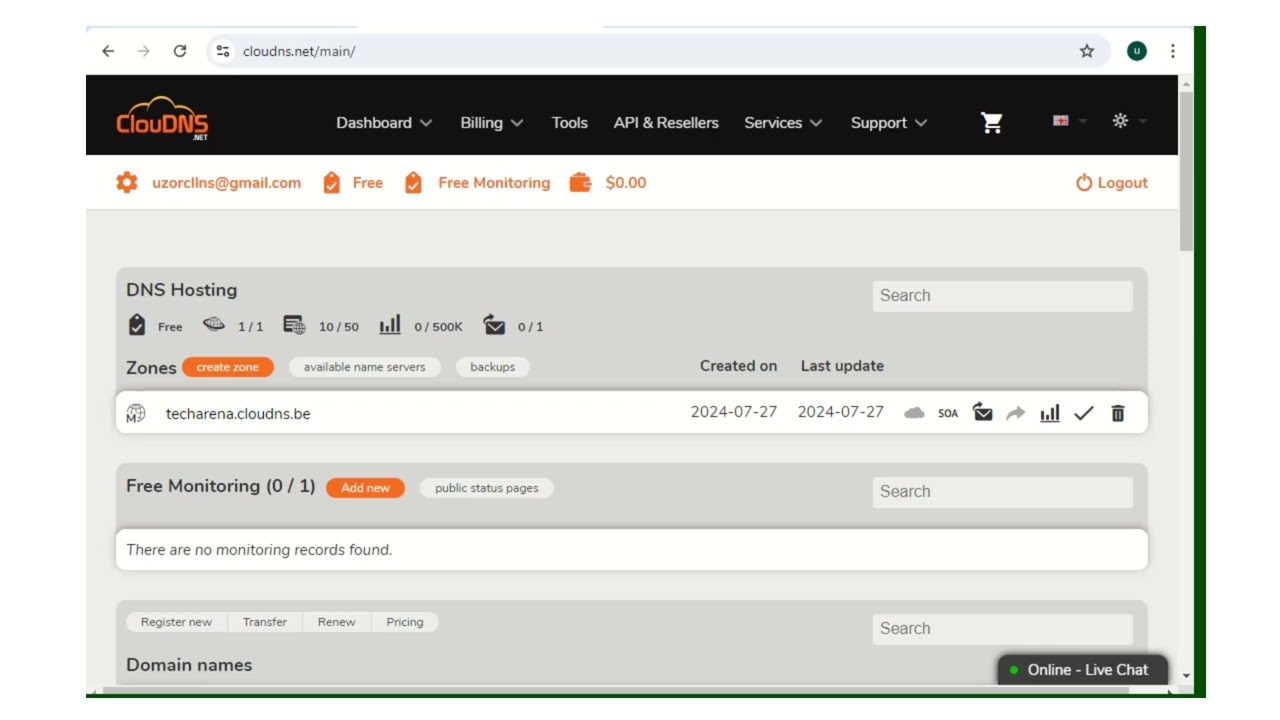
Task: Click the DNS records count icon
Action: pos(294,325)
